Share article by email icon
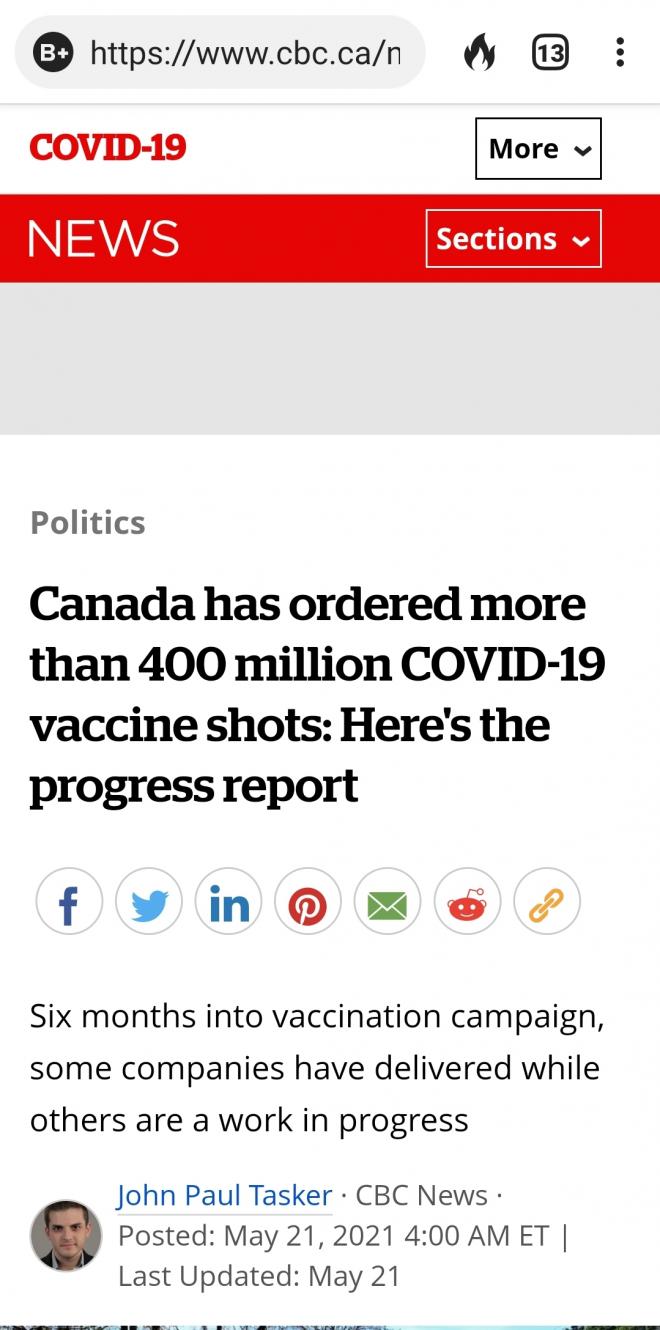This screenshot has width=660, height=1330. pyautogui.click(x=388, y=902)
